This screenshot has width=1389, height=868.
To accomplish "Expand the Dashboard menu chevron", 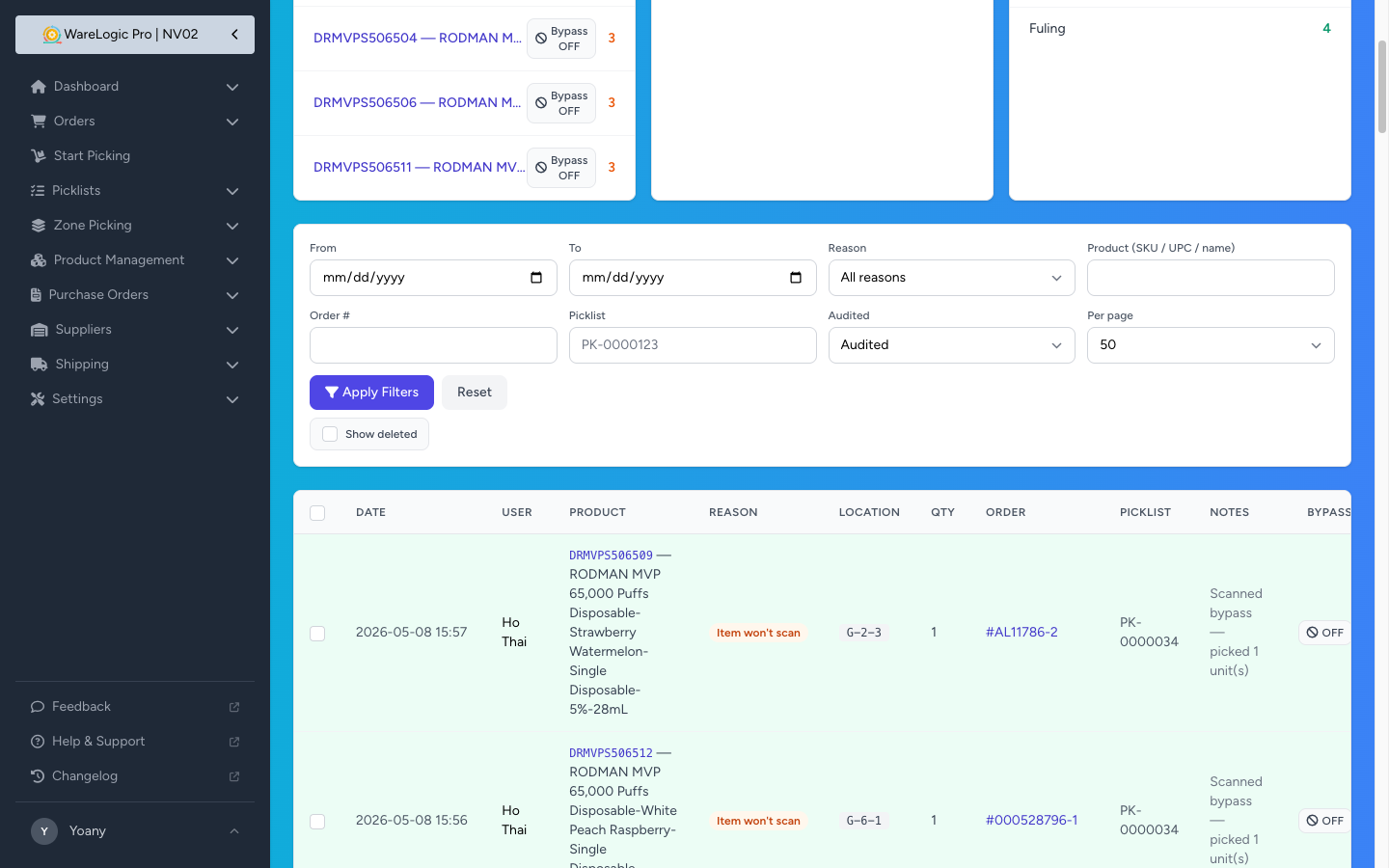I will tap(232, 87).
